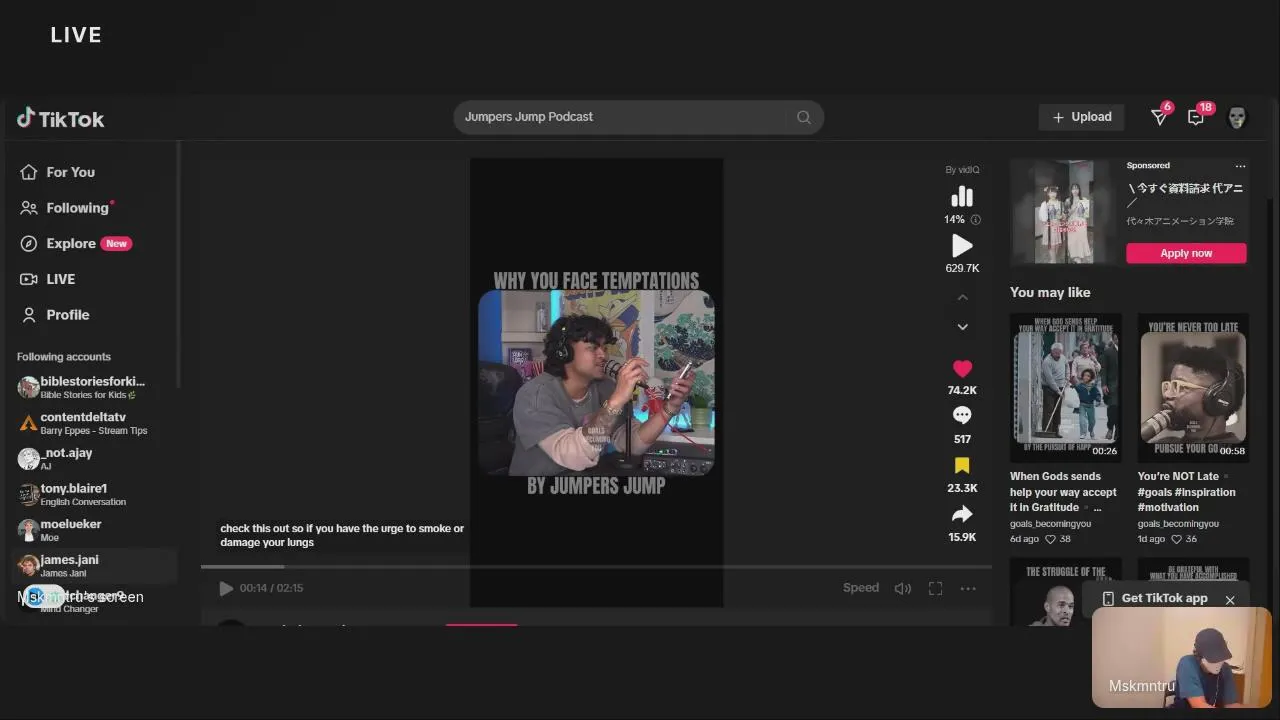The image size is (1280, 720).
Task: Save video with bookmark icon
Action: (x=962, y=465)
